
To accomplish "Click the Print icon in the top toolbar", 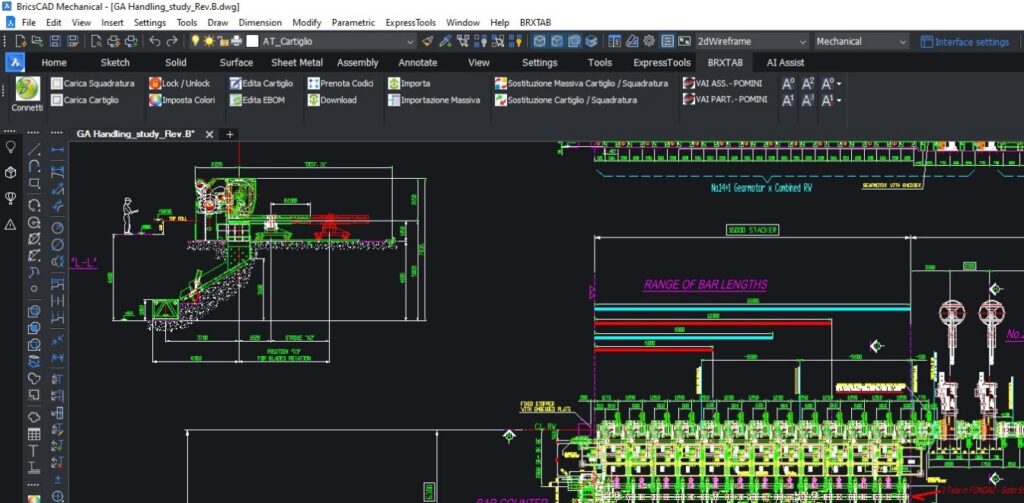I will [113, 41].
